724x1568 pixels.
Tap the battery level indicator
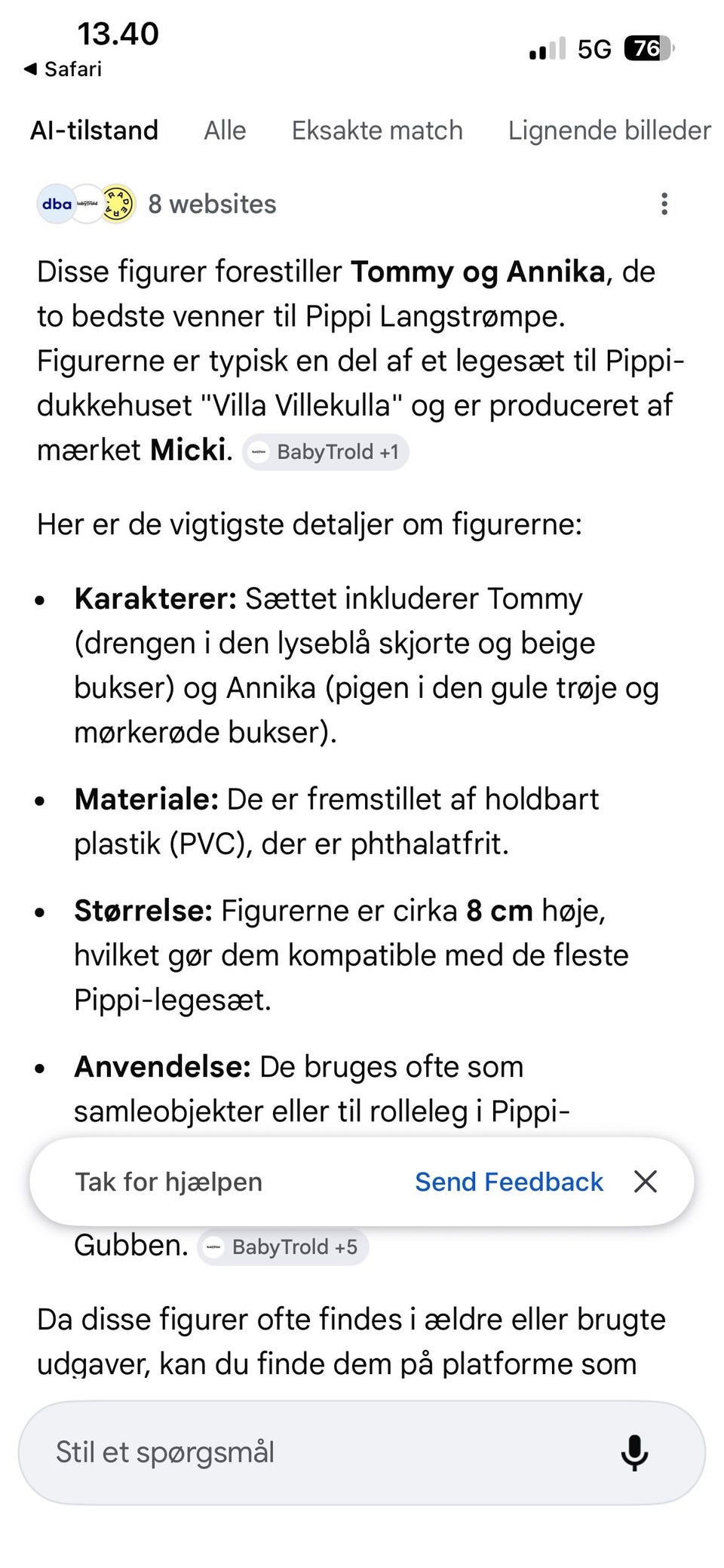tap(648, 49)
